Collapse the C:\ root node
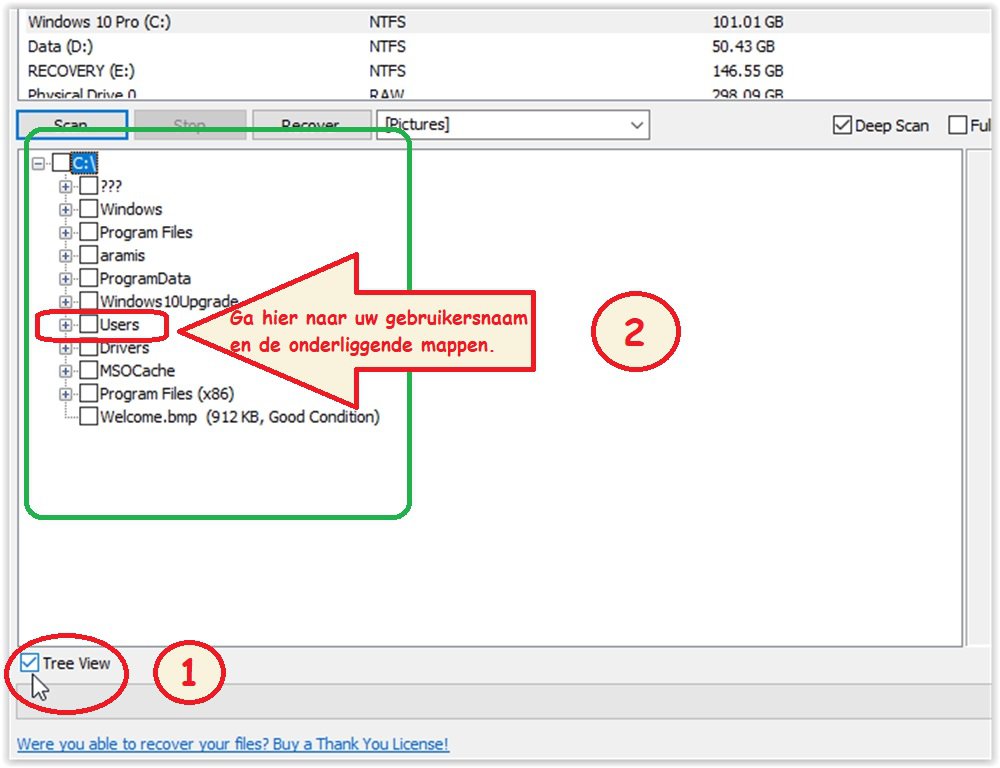Image resolution: width=1000 pixels, height=768 pixels. (38, 163)
